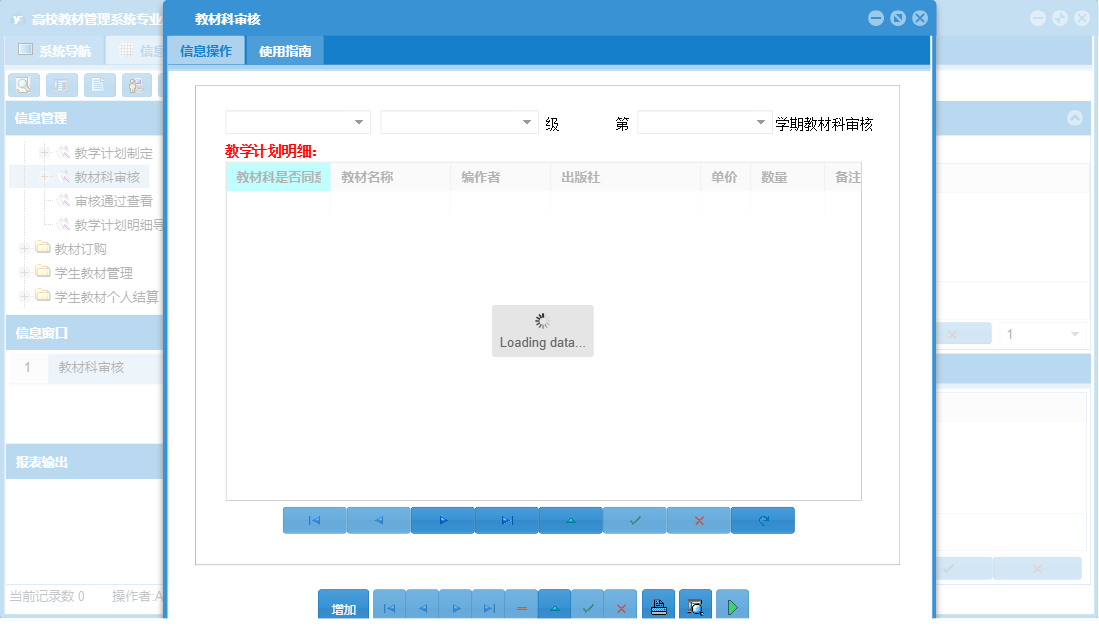Screen dimensions: 1099x635
Task: Click the print icon at the bottom toolbar
Action: [x=658, y=604]
